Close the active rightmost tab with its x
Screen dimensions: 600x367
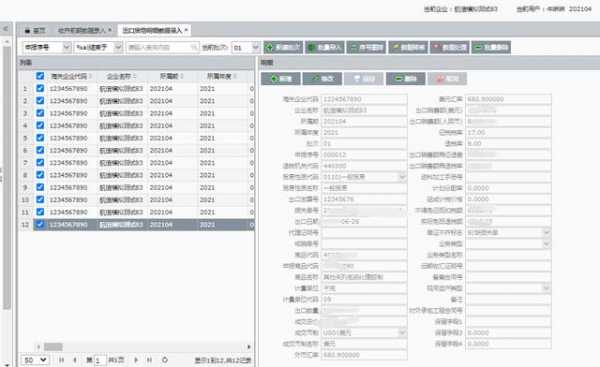[186, 30]
